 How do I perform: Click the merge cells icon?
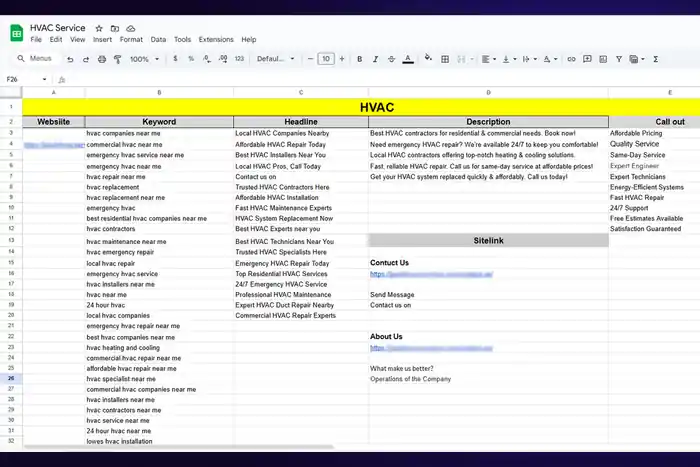[x=461, y=59]
